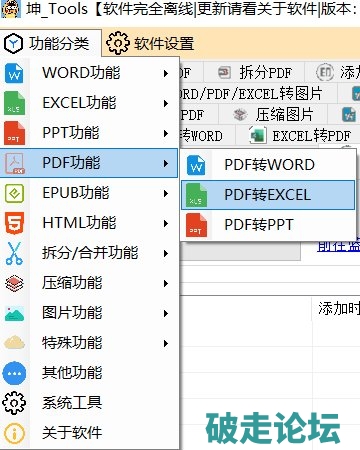Click the 拆分PDF toolbar button
The width and height of the screenshot is (360, 450).
[x=254, y=72]
